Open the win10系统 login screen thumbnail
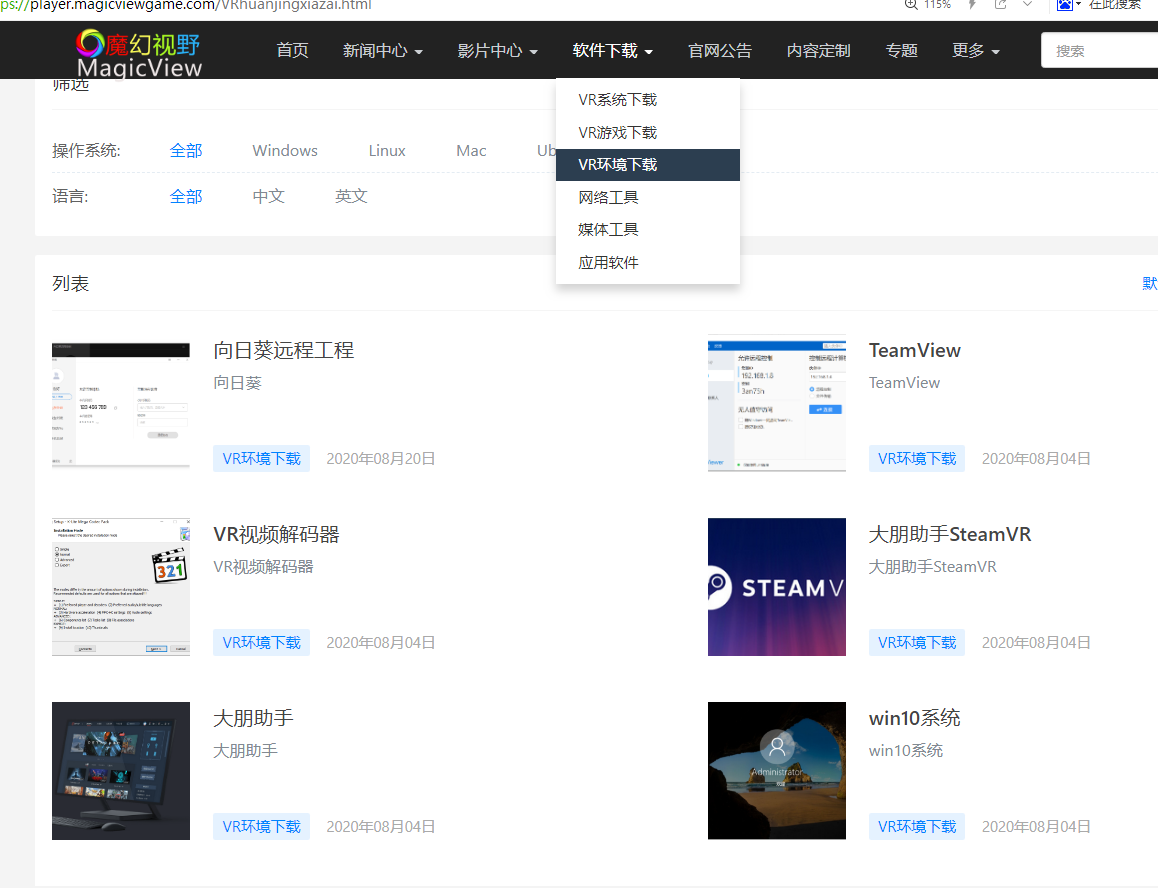Viewport: 1158px width, 888px height. tap(776, 771)
